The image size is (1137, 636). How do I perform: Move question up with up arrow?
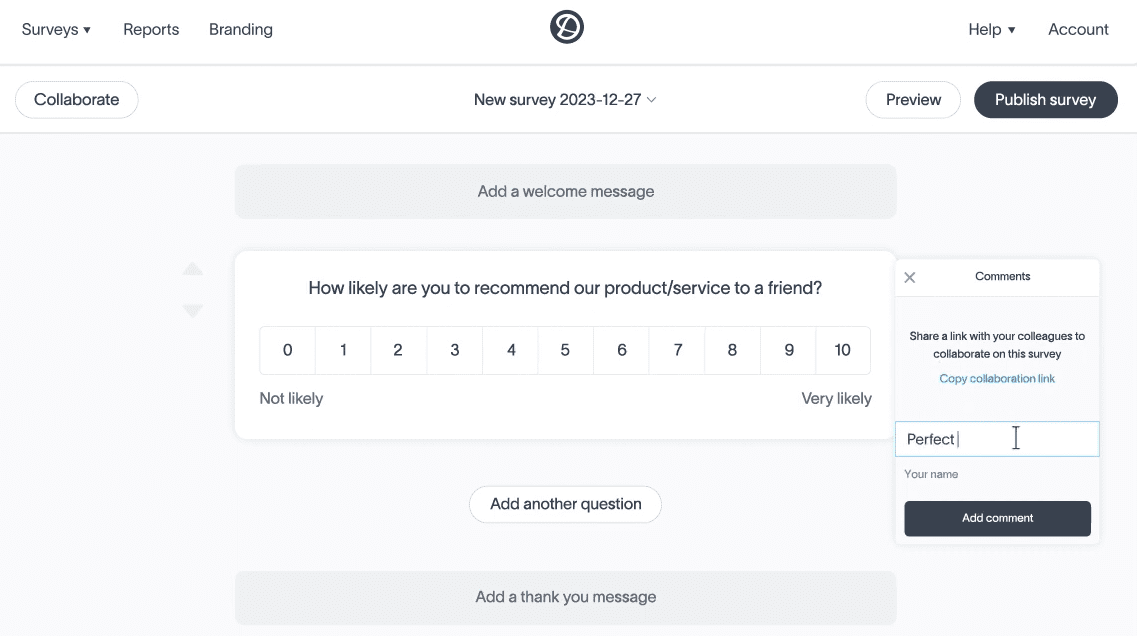(x=193, y=269)
